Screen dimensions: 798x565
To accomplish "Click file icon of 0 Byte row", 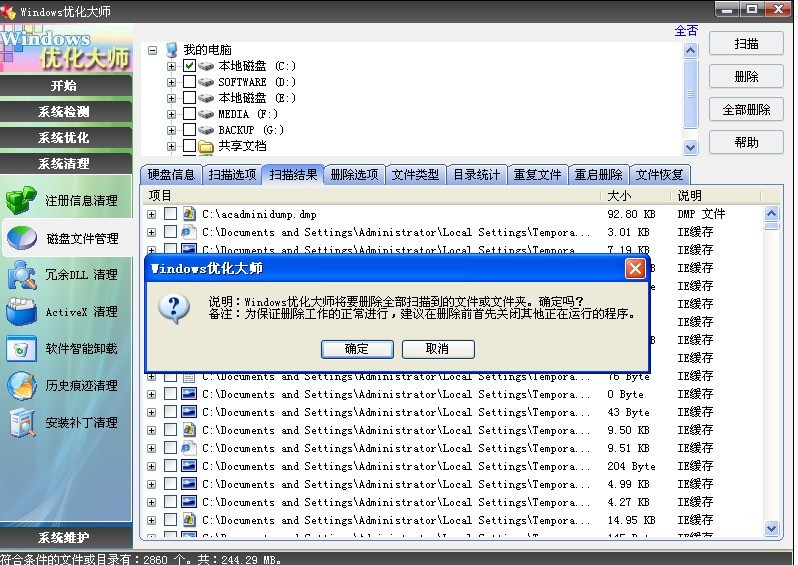I will click(189, 394).
